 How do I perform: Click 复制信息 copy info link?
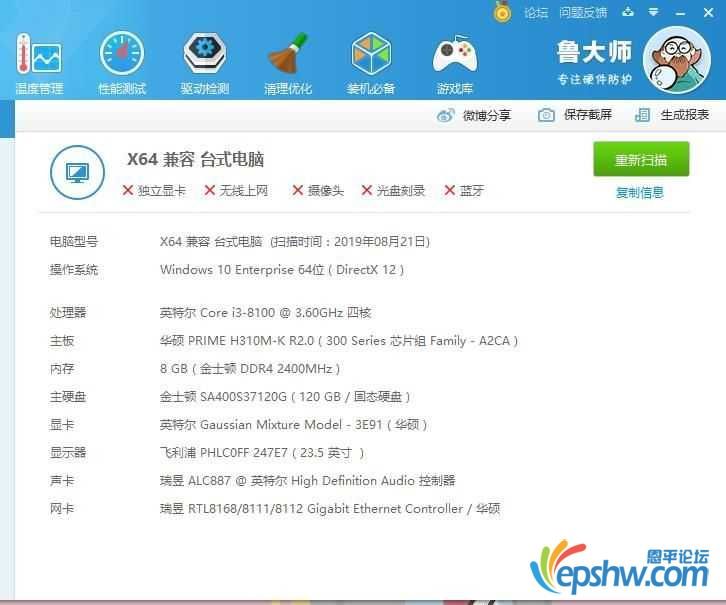click(639, 193)
